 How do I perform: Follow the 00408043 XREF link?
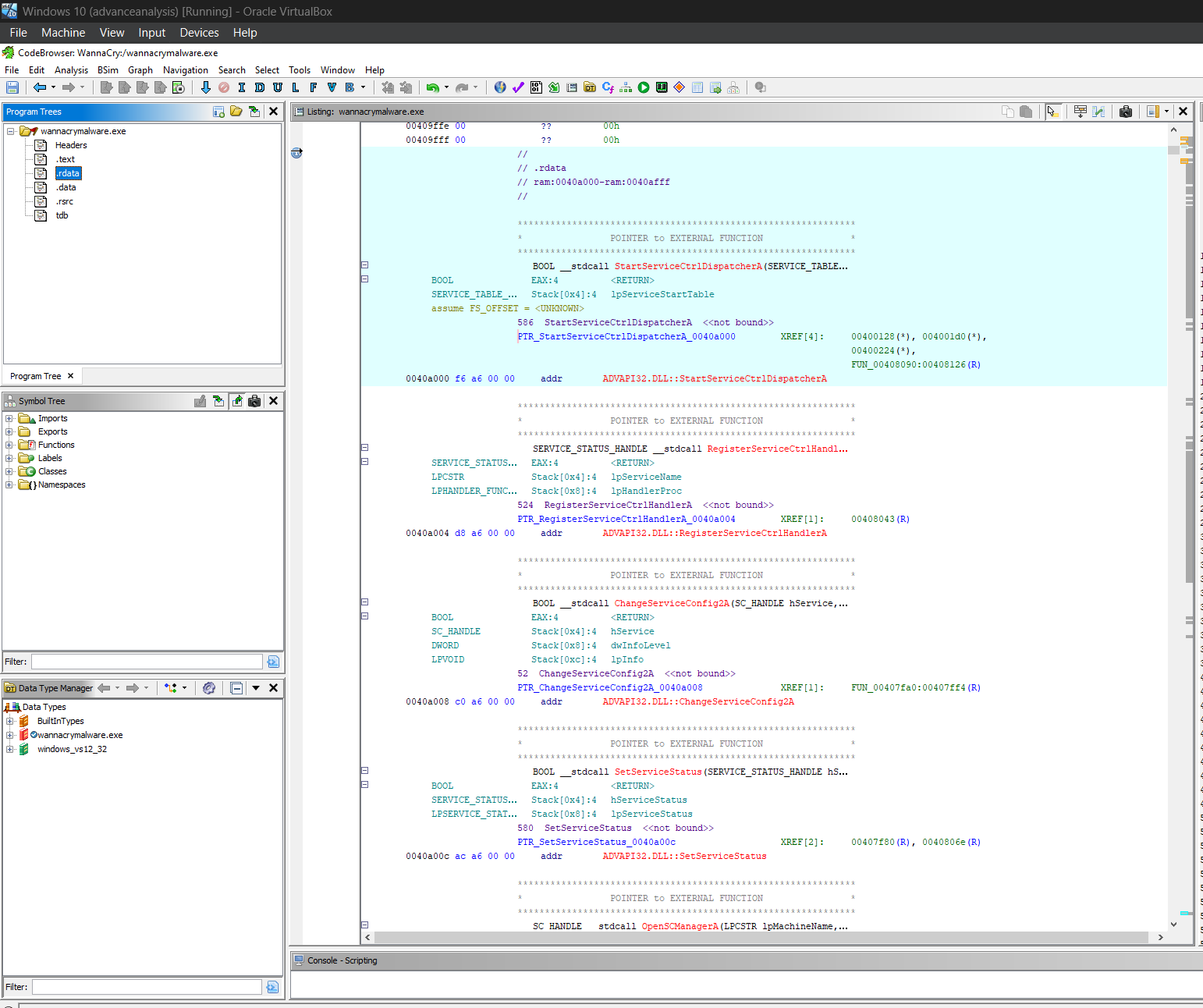click(880, 519)
